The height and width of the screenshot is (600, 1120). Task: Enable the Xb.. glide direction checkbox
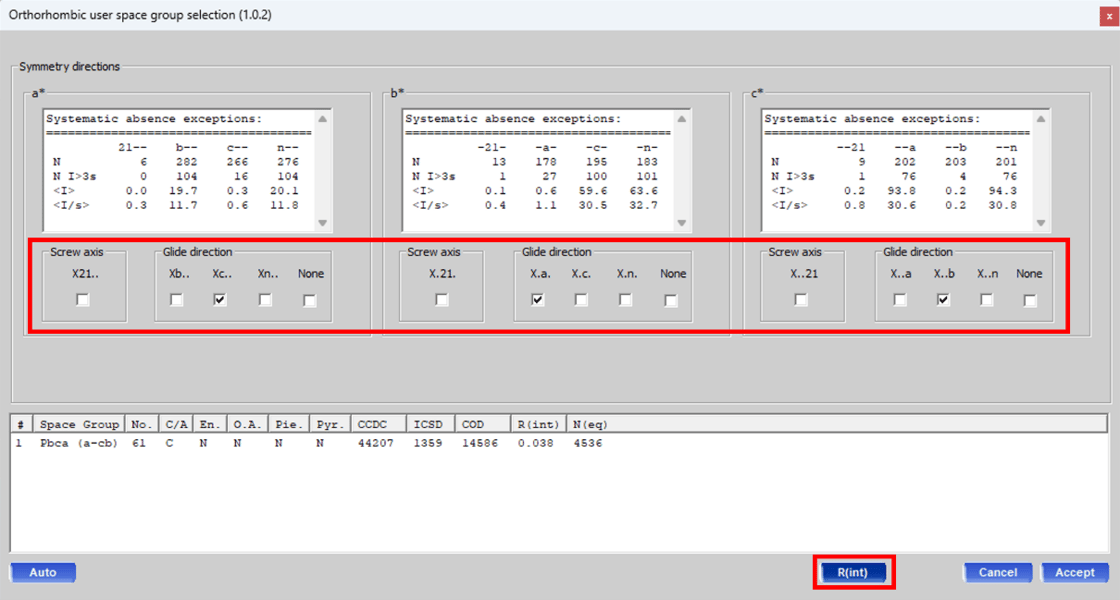pos(177,300)
